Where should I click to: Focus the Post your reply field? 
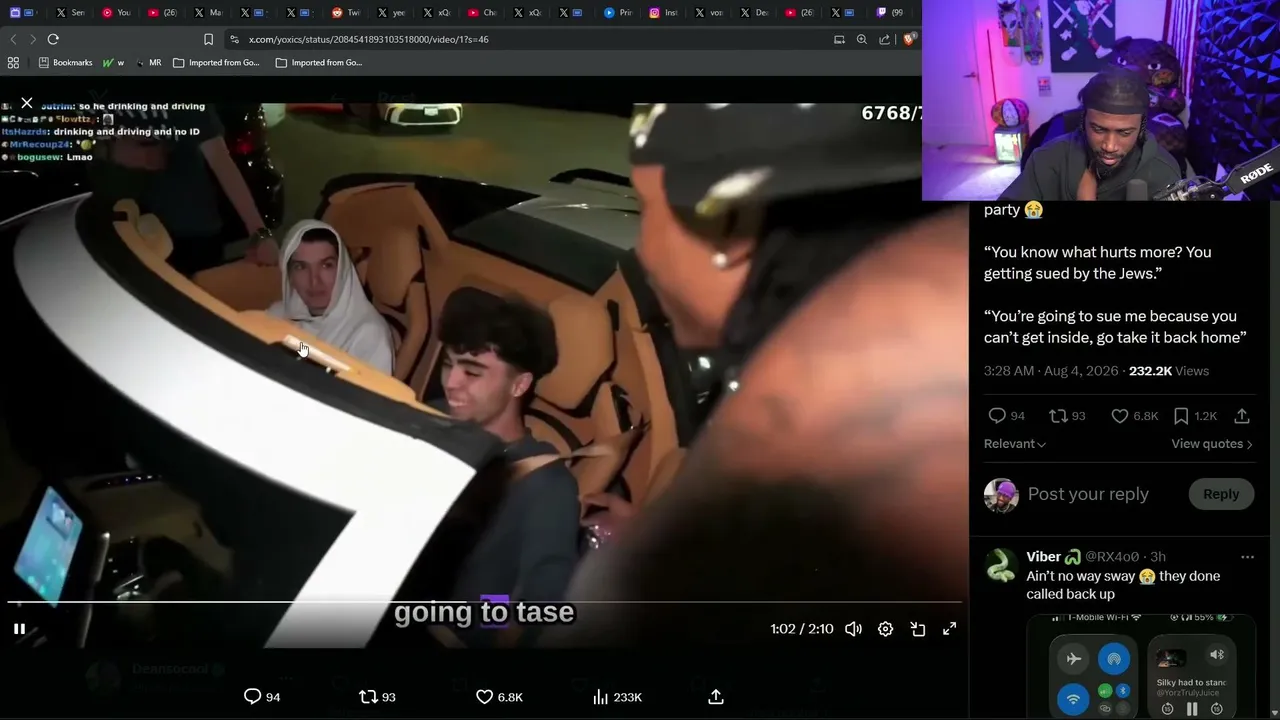pyautogui.click(x=1088, y=494)
